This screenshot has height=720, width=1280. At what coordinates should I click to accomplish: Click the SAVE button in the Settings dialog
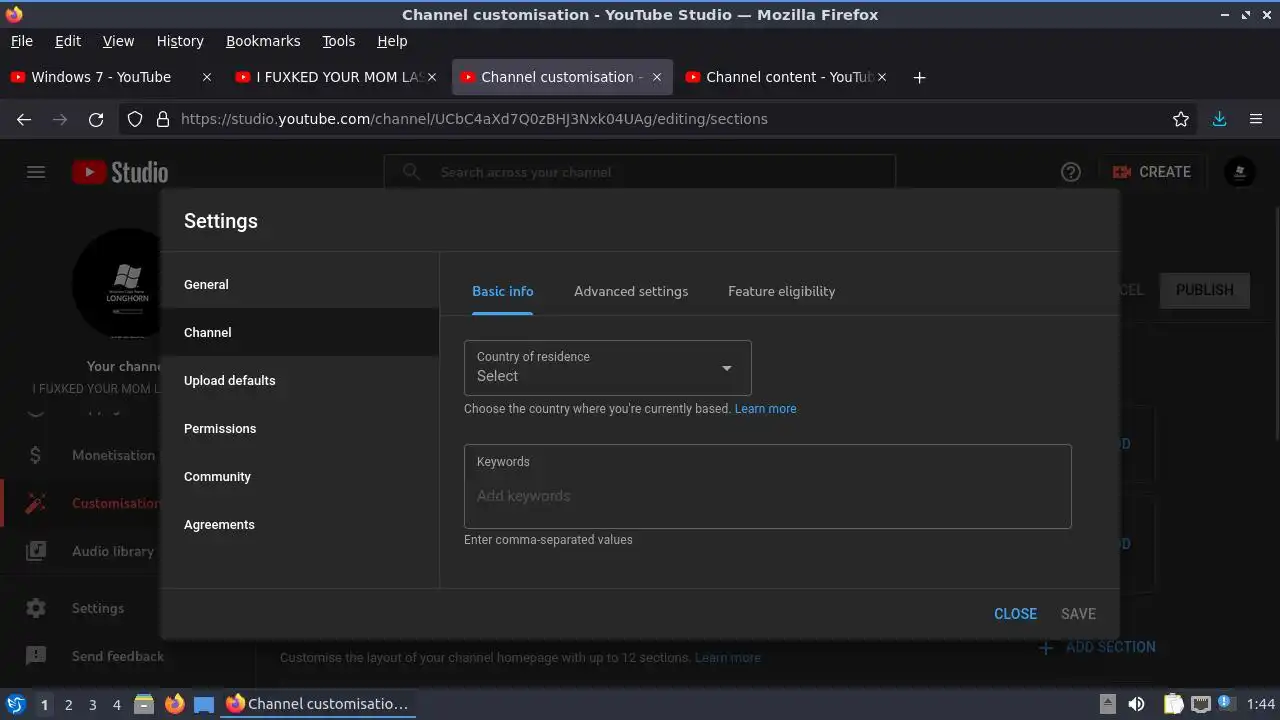point(1078,614)
